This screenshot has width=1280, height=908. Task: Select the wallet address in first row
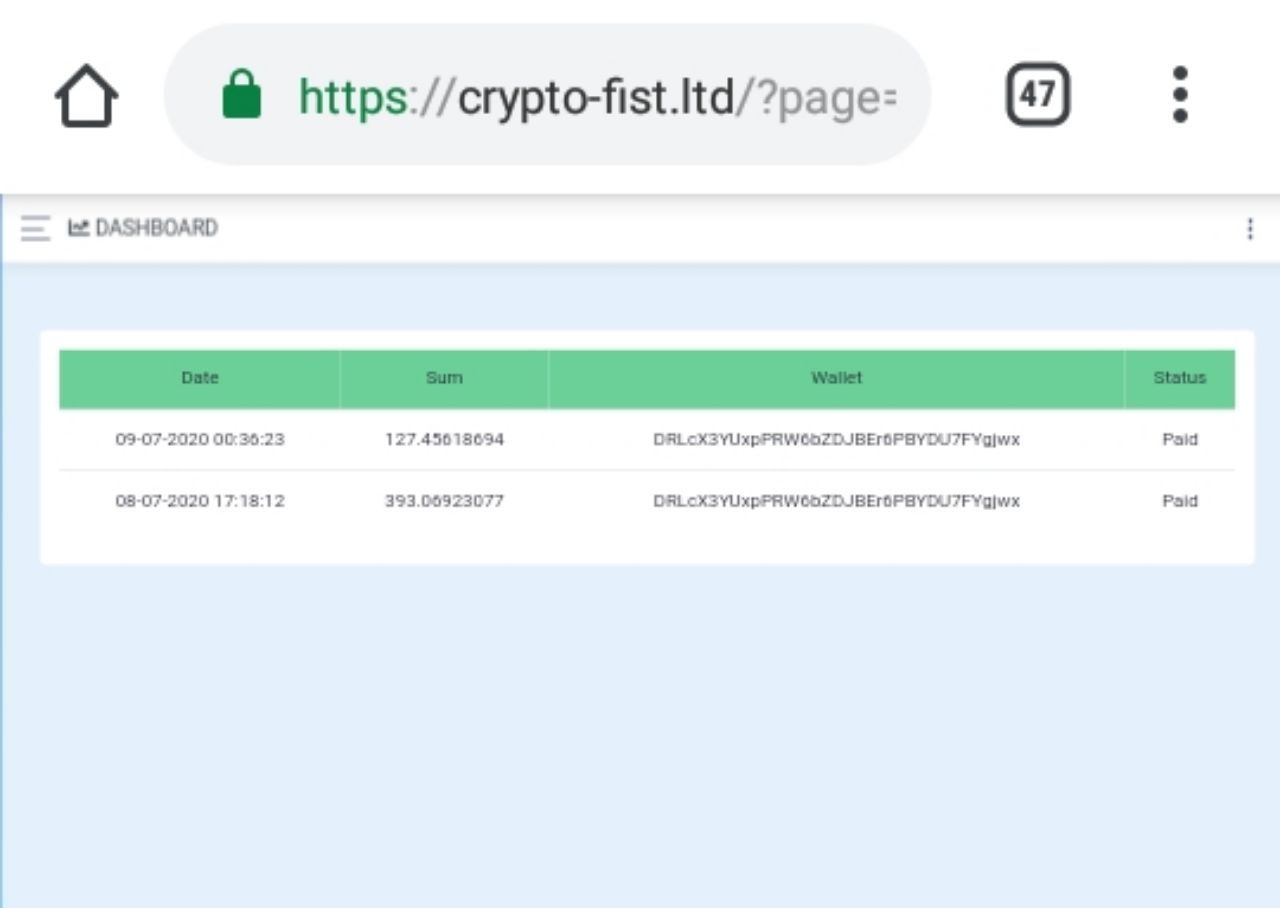(836, 439)
